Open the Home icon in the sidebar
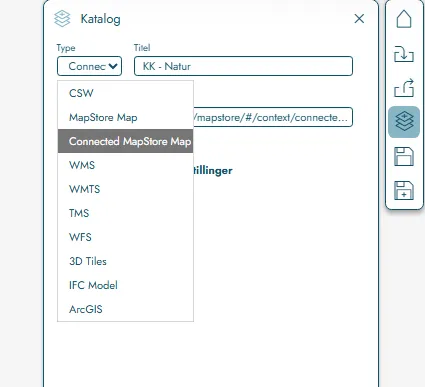425x387 pixels. pyautogui.click(x=404, y=19)
